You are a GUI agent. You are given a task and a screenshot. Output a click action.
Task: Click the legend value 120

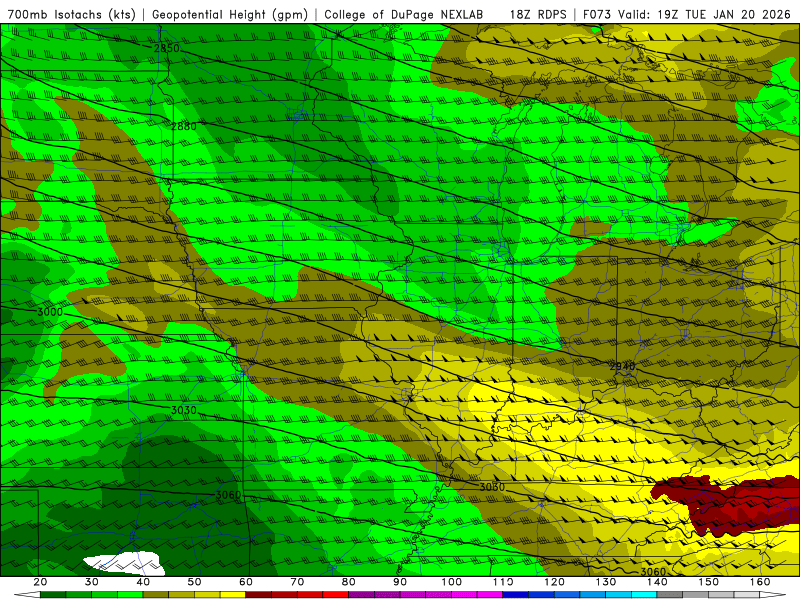554,582
